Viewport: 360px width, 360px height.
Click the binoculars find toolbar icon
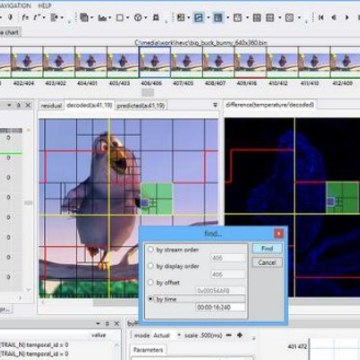point(156,18)
